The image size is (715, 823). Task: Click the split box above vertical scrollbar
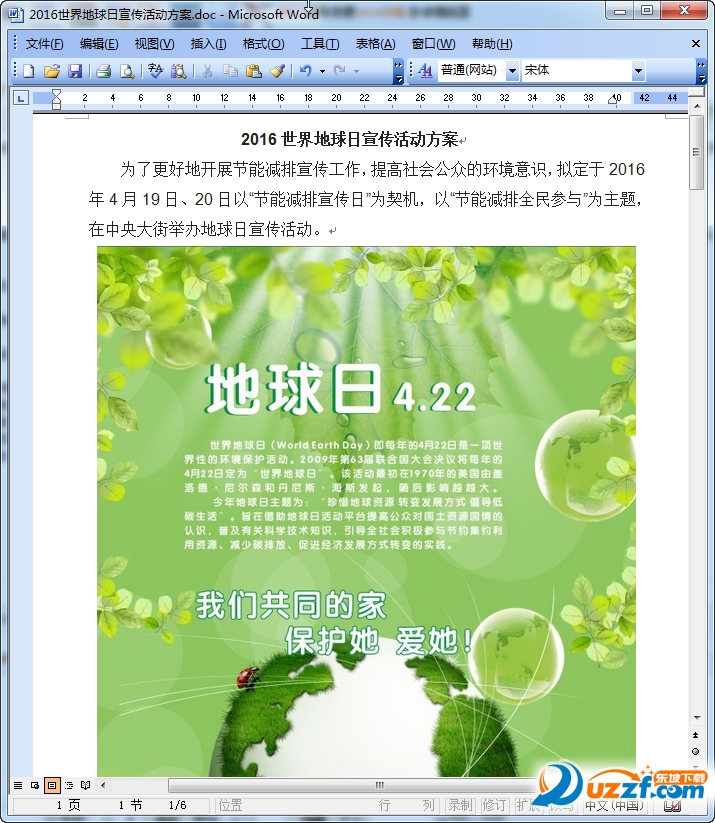coord(696,91)
